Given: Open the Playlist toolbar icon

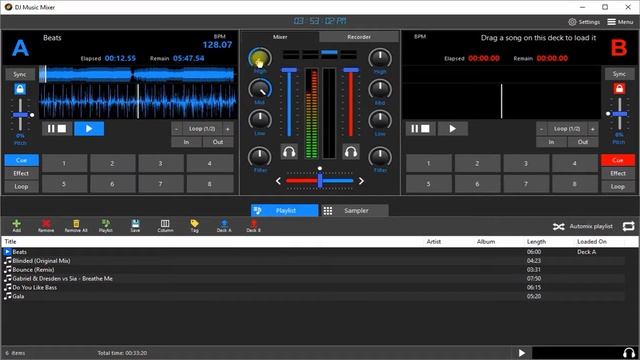Looking at the screenshot, I should pyautogui.click(x=106, y=225).
